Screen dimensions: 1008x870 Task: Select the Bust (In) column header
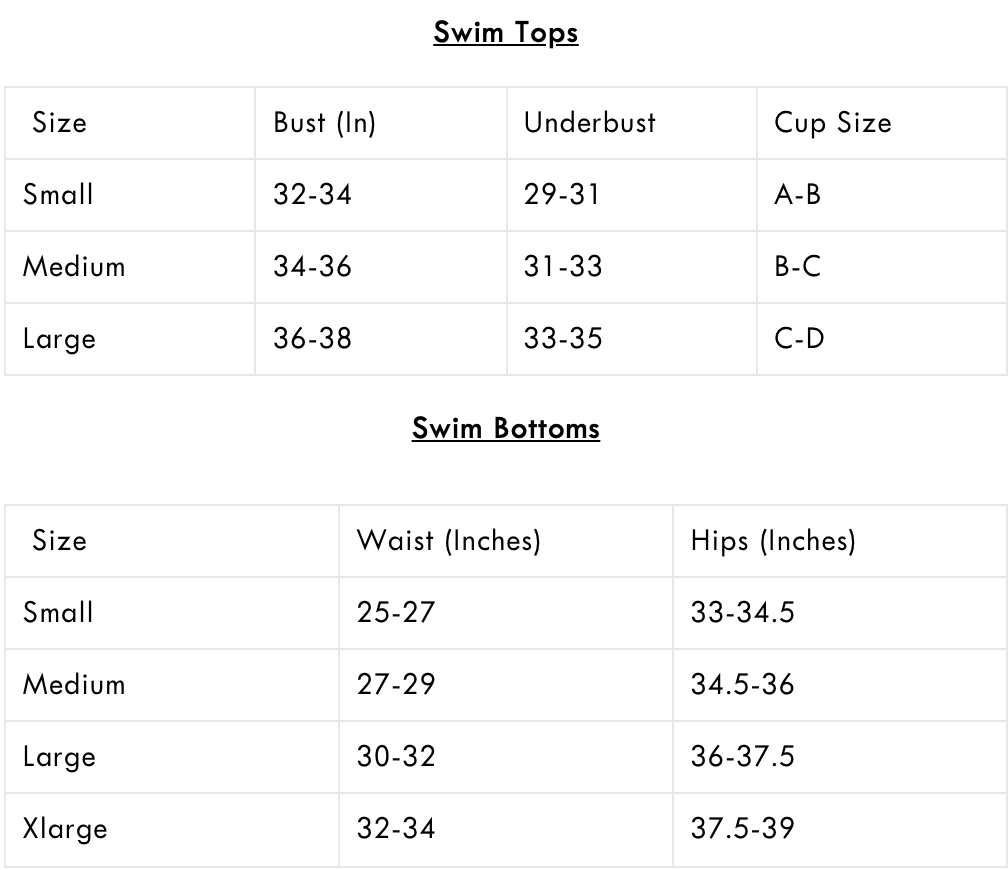[324, 123]
